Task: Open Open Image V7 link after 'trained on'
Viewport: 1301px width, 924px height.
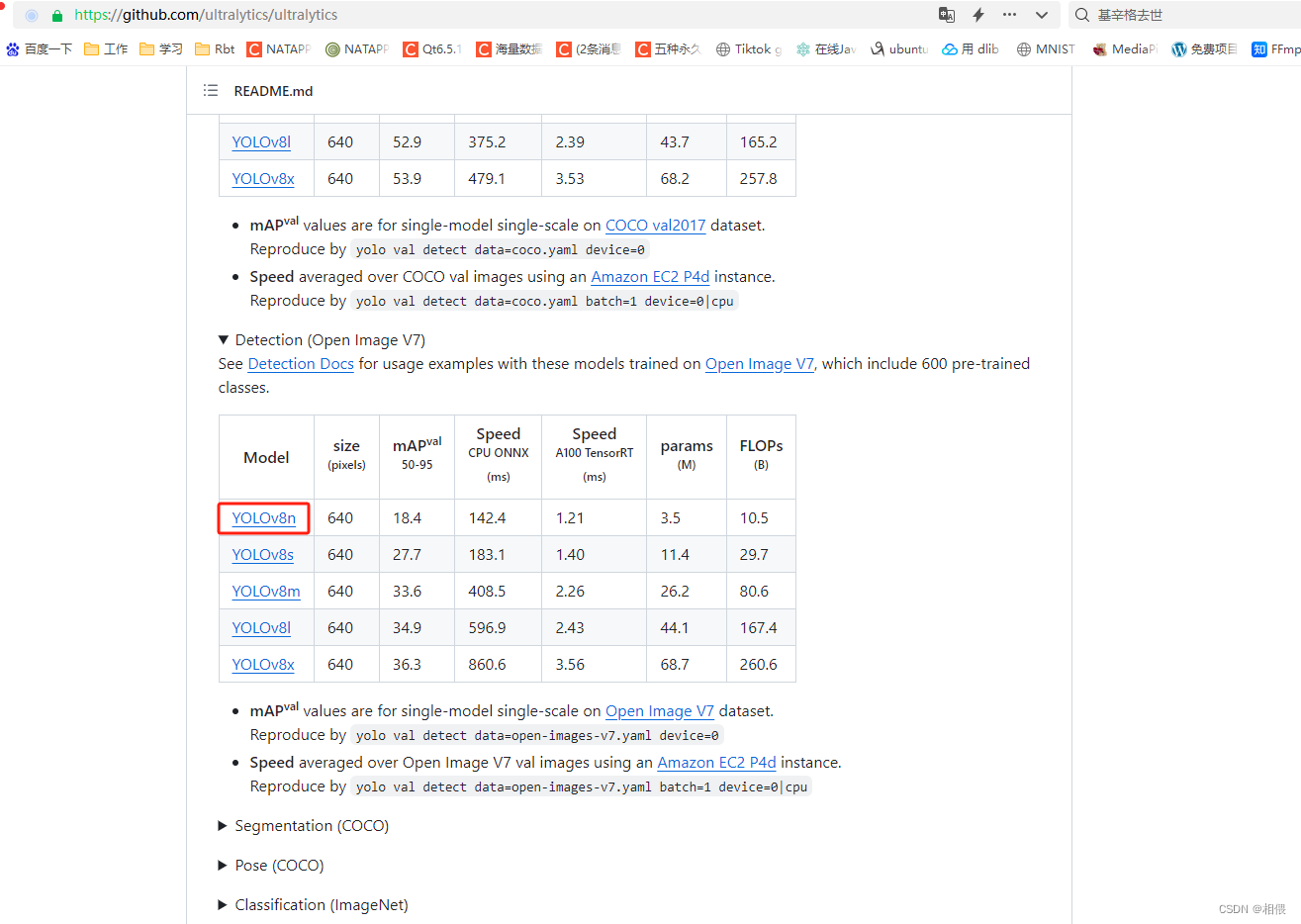Action: pos(760,363)
